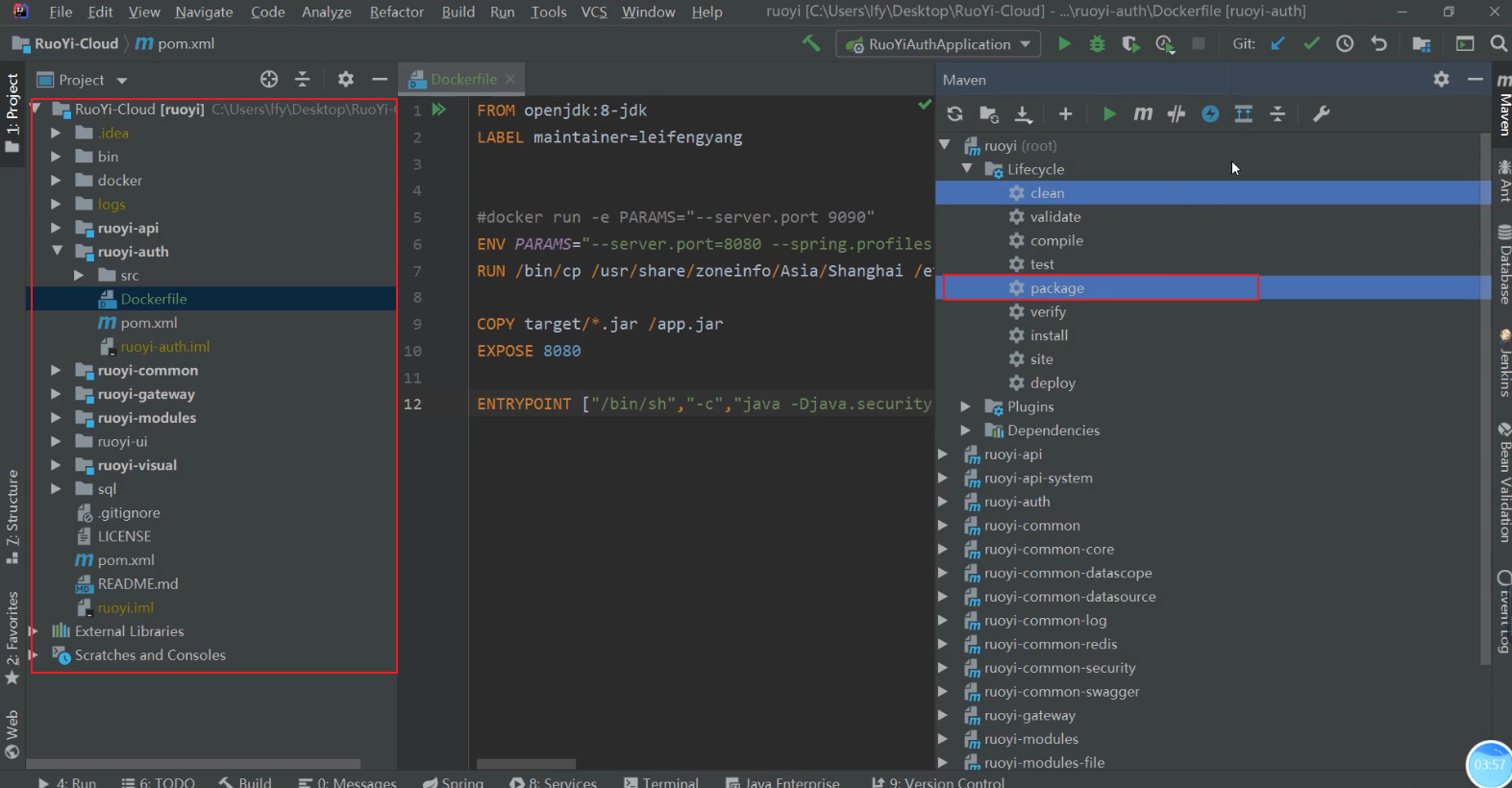This screenshot has width=1512, height=788.
Task: Click the Maven panel vertical scrollbar
Action: pyautogui.click(x=1485, y=399)
